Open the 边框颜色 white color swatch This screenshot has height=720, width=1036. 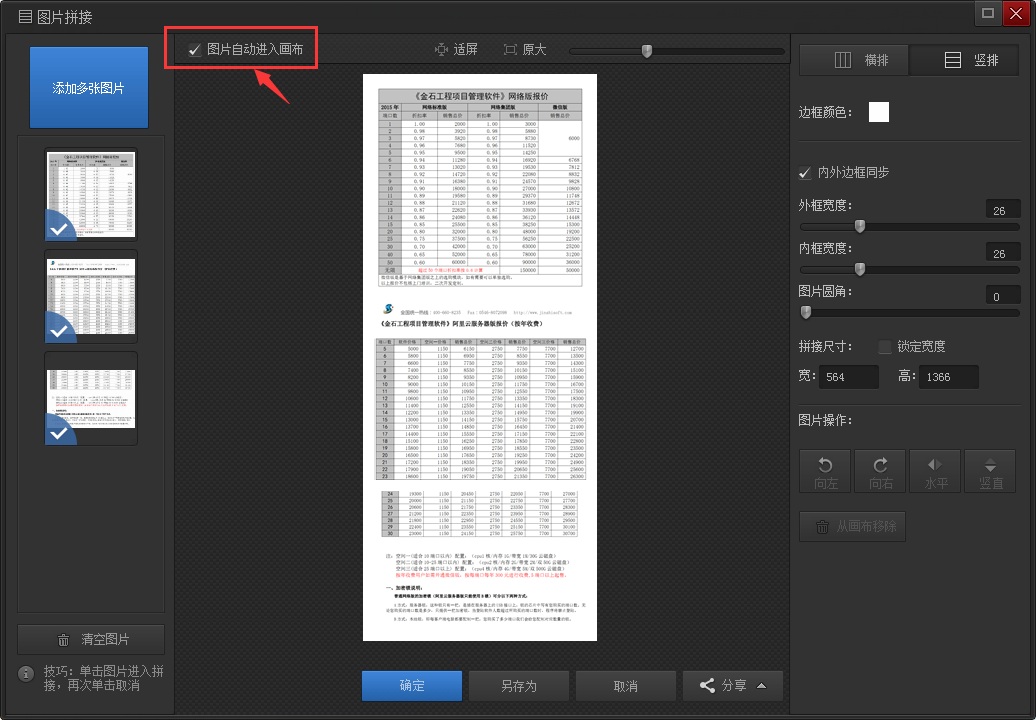878,112
